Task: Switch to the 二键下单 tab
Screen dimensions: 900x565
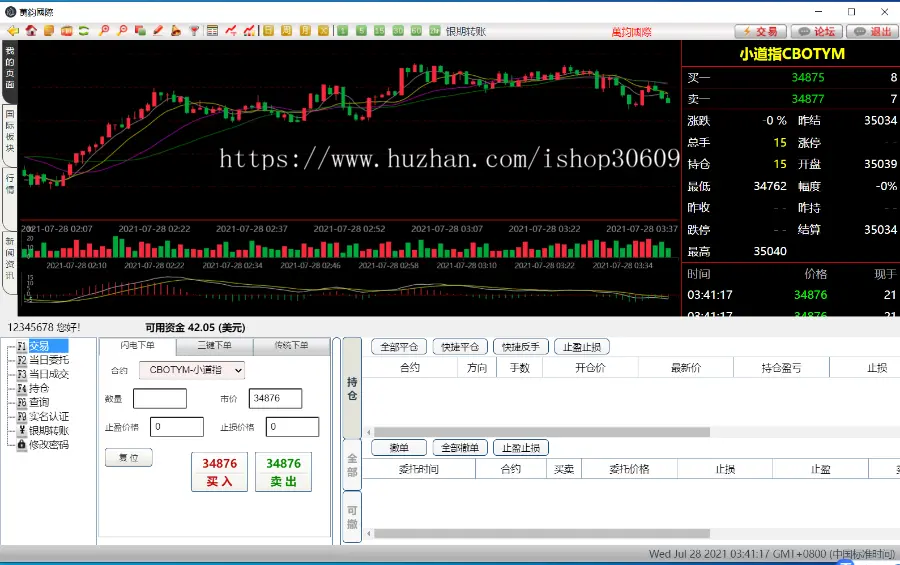Action: coord(214,346)
